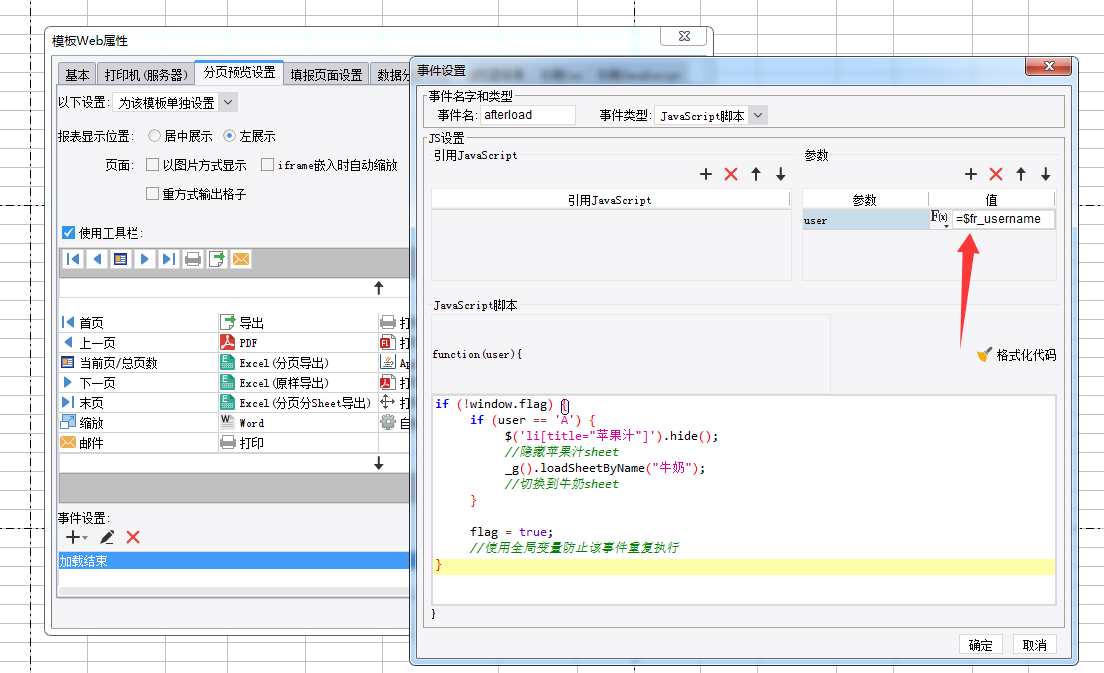The height and width of the screenshot is (673, 1104).
Task: Delete the selected parameter with red X
Action: tap(996, 174)
